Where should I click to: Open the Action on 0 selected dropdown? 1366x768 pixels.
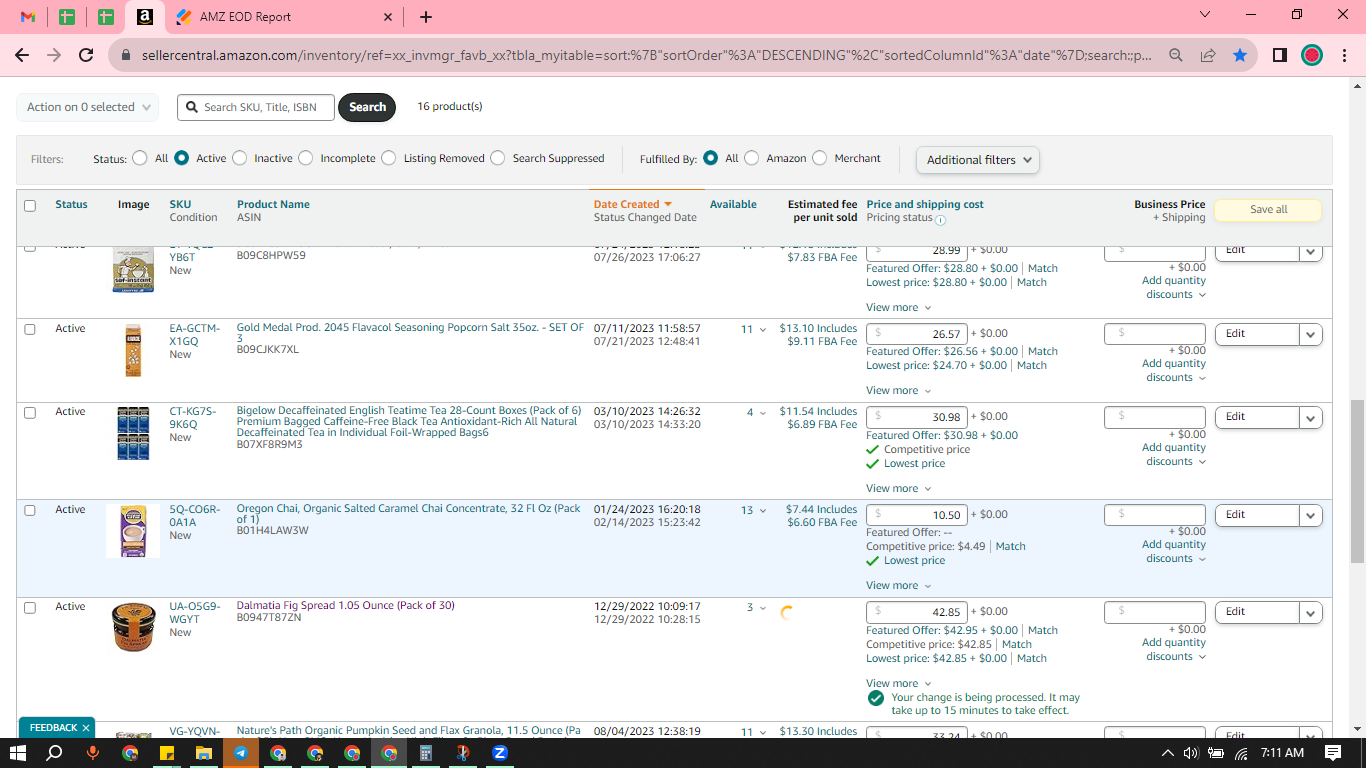(x=88, y=107)
